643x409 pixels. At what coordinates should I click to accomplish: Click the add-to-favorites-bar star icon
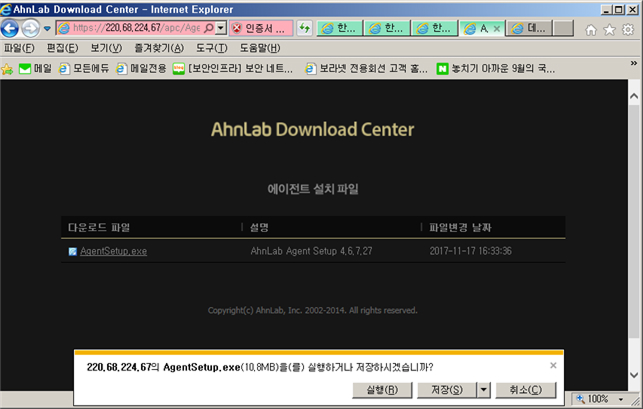[x=7, y=69]
